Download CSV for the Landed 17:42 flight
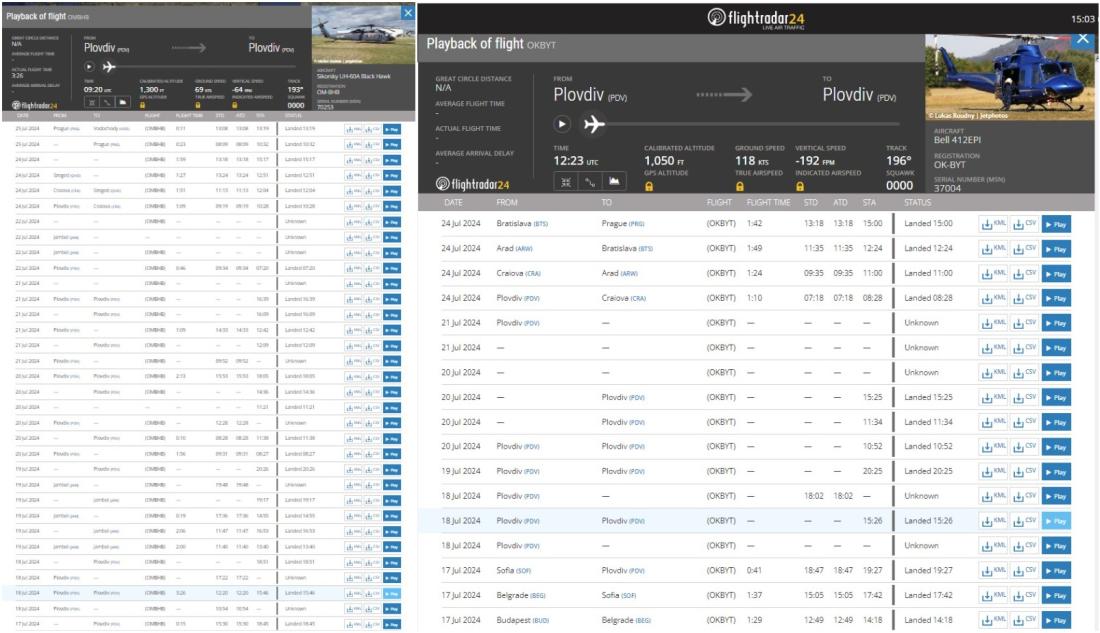This screenshot has height=633, width=1100. 1024,596
